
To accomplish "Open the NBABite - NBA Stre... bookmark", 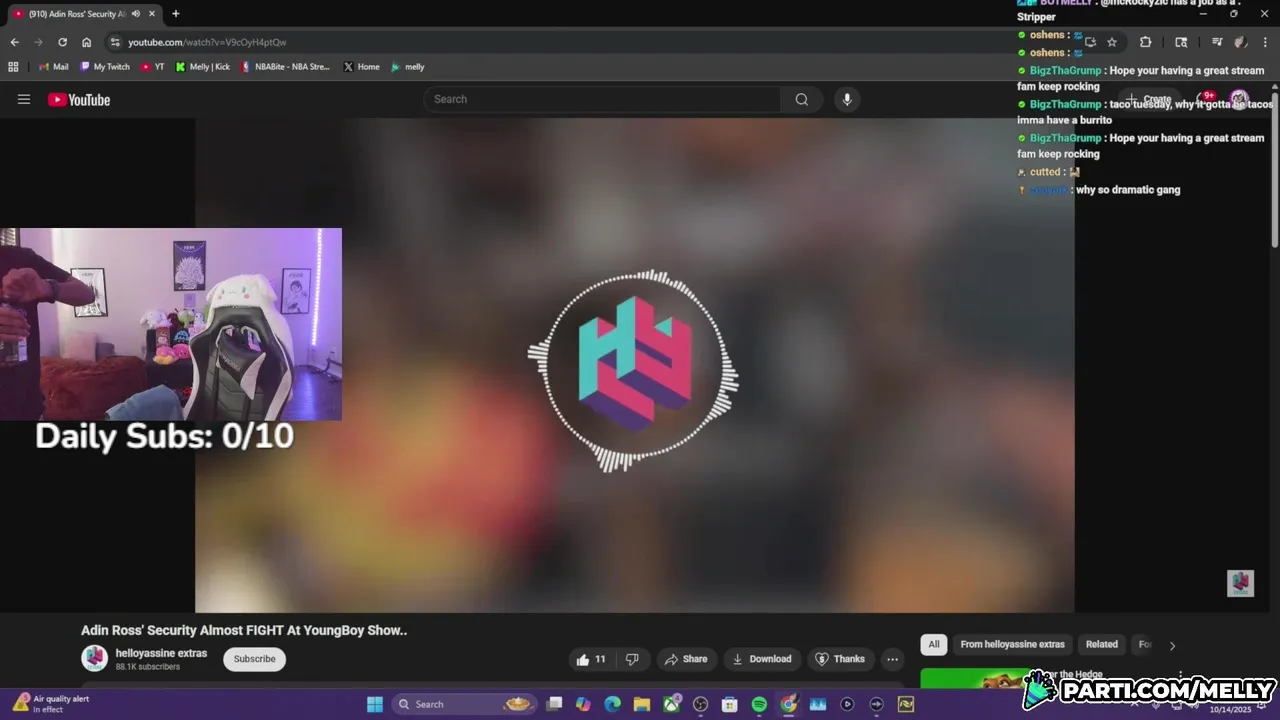I will pyautogui.click(x=285, y=67).
